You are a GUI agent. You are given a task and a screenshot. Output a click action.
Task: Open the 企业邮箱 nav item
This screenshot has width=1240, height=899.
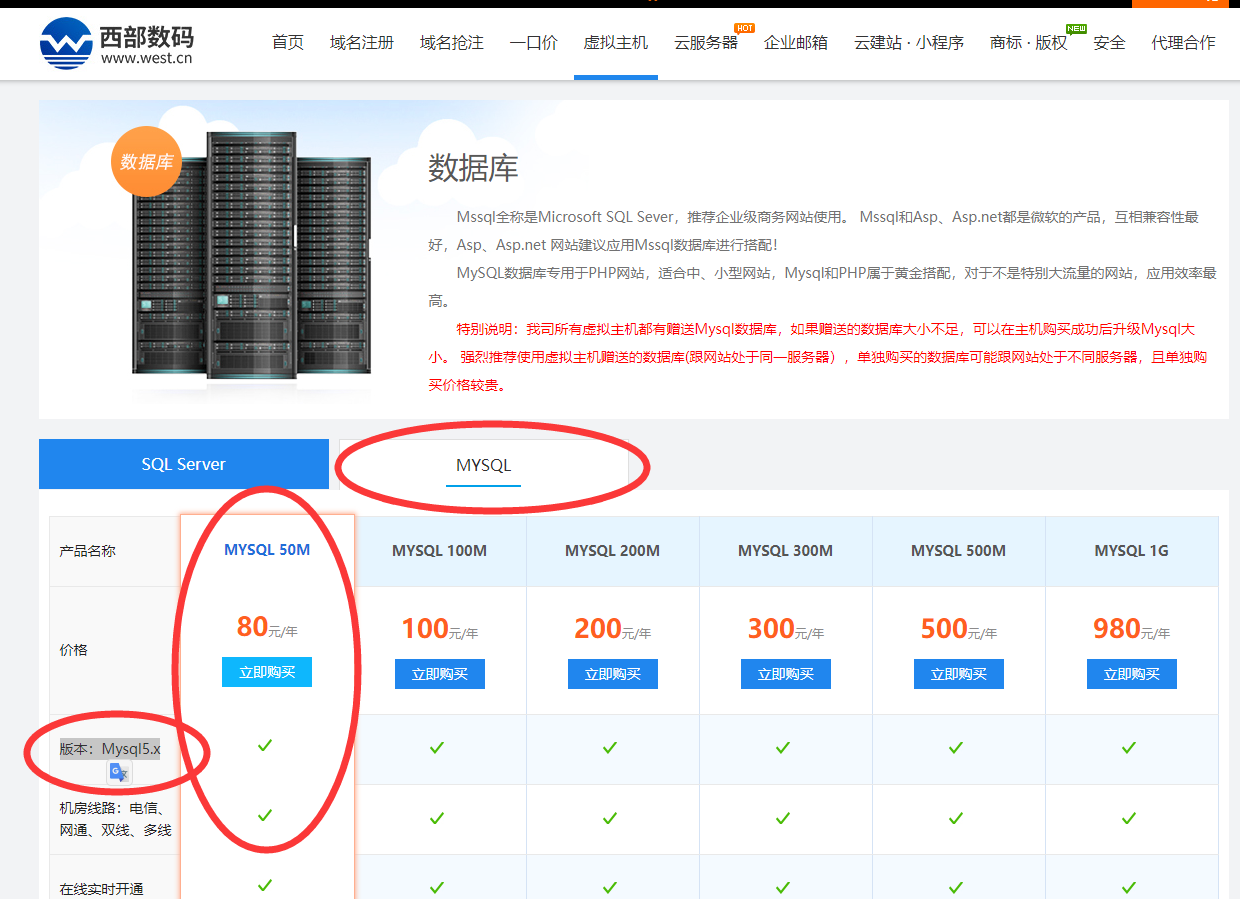(x=796, y=42)
